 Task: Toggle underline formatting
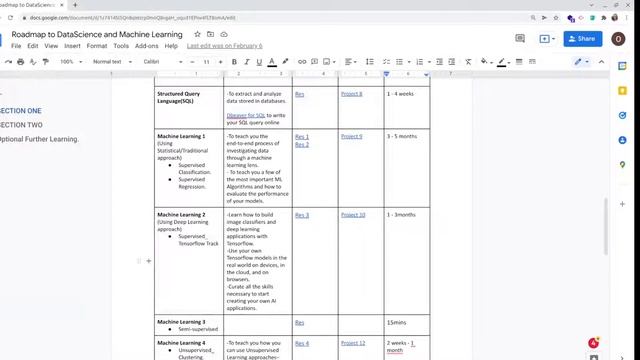[x=259, y=62]
